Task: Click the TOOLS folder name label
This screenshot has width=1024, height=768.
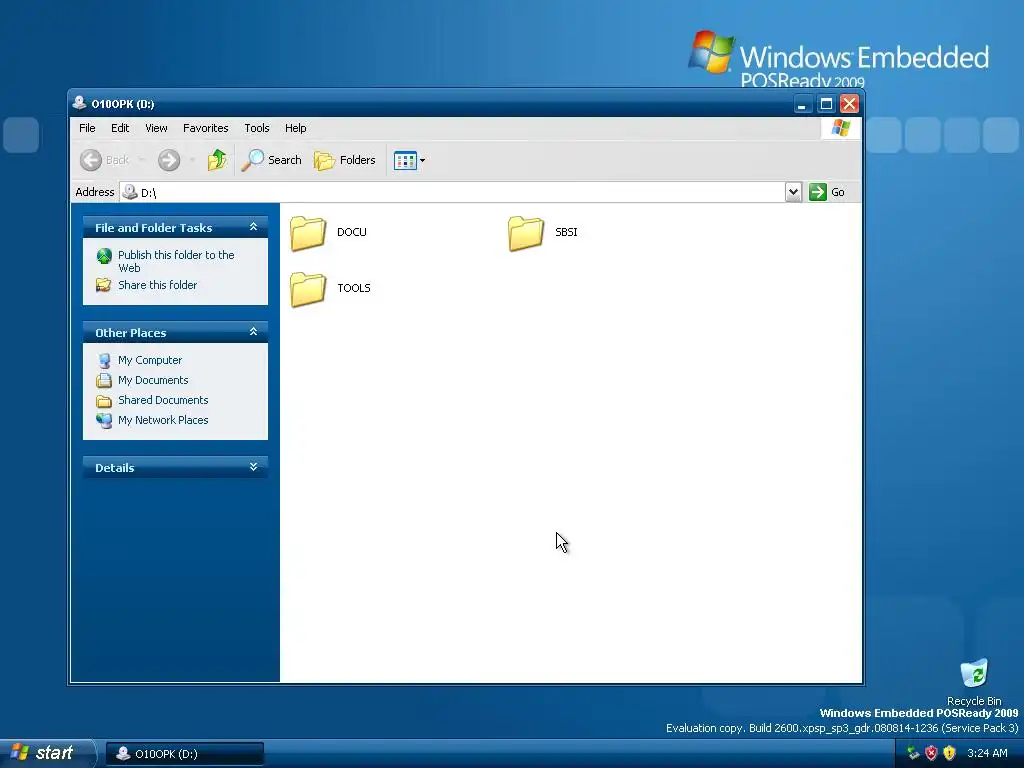Action: [353, 288]
